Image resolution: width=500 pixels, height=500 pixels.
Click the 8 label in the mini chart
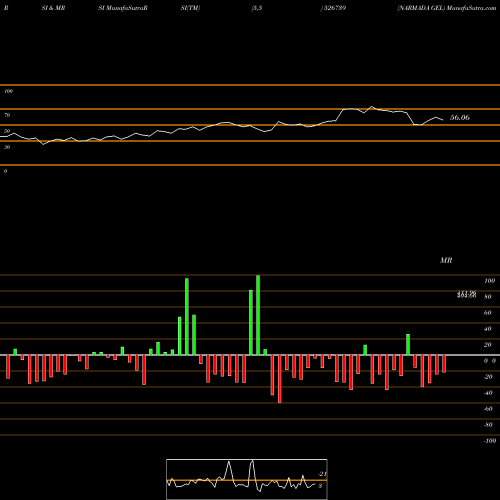pyautogui.click(x=320, y=486)
